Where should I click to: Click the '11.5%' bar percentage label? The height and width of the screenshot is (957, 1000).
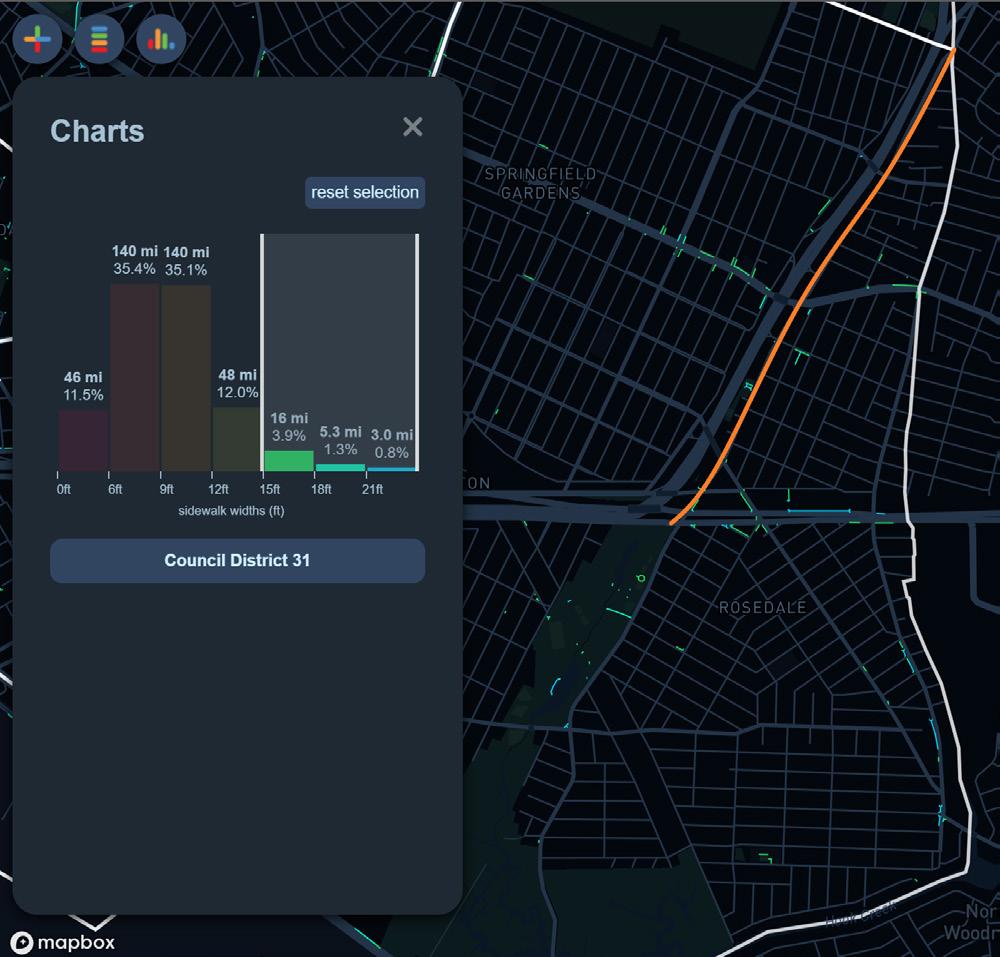[x=83, y=395]
